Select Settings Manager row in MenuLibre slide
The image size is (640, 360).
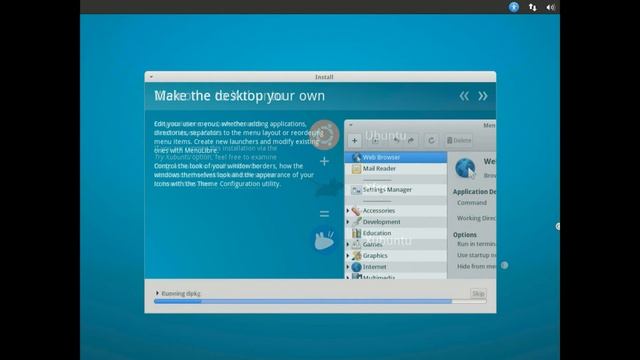point(396,190)
